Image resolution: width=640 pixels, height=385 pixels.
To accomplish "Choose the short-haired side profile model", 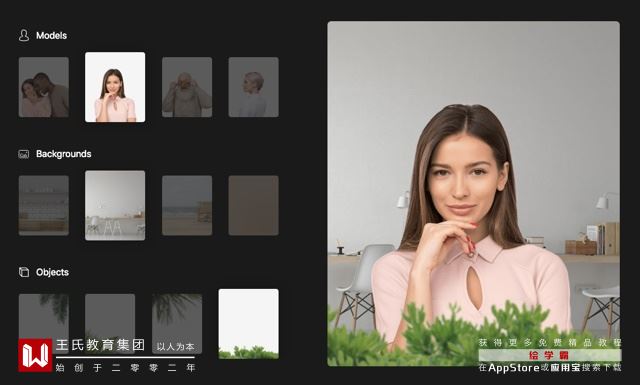I will pyautogui.click(x=253, y=87).
